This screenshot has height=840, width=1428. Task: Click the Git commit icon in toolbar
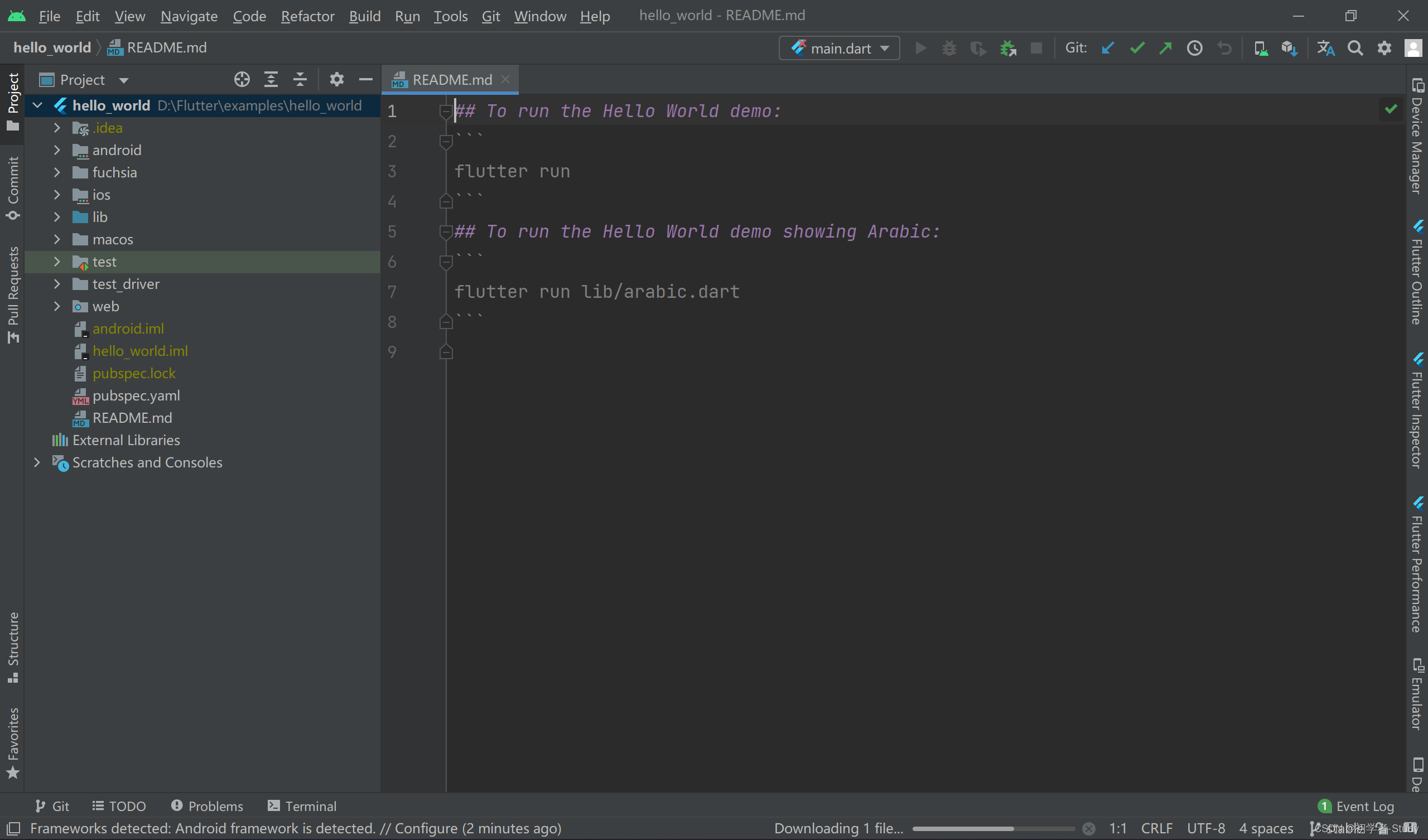(1139, 48)
